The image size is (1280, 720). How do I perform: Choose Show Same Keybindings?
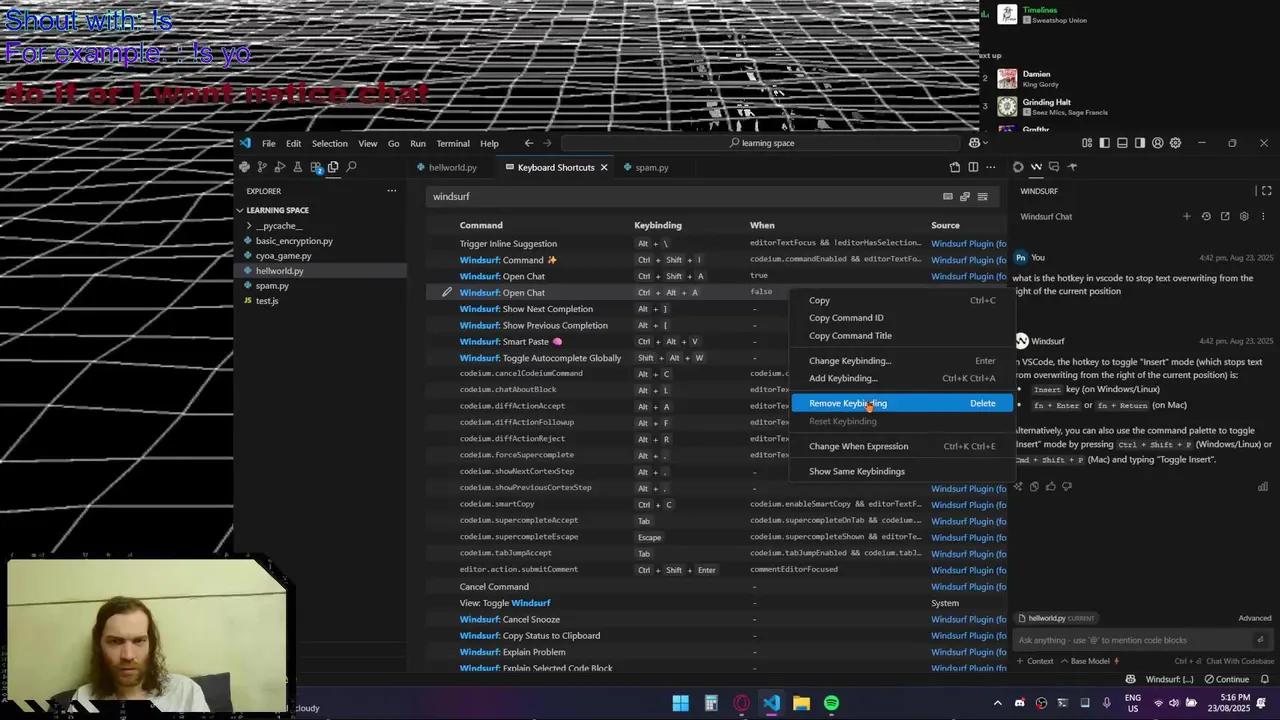tap(902, 471)
